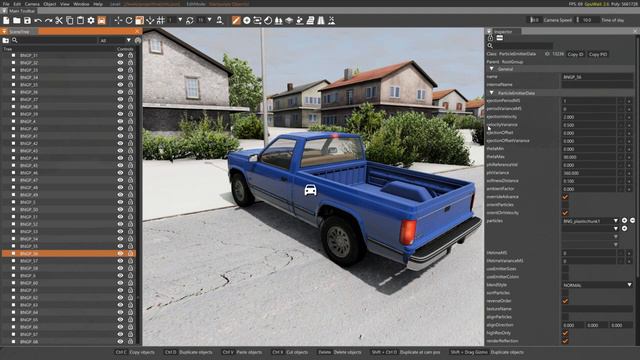Uncheck the overrideAdvance checkbox
Screen dimensions: 640x360
[x=565, y=197]
